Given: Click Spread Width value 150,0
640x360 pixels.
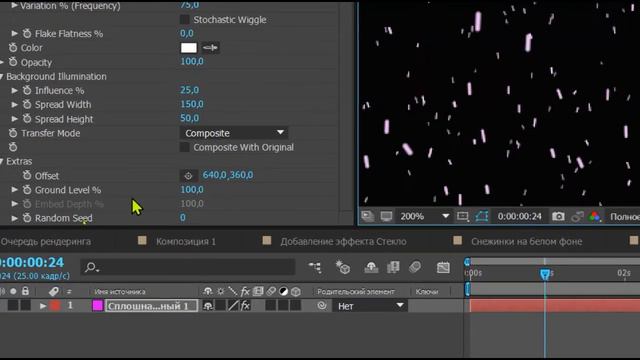Looking at the screenshot, I should click(x=192, y=104).
